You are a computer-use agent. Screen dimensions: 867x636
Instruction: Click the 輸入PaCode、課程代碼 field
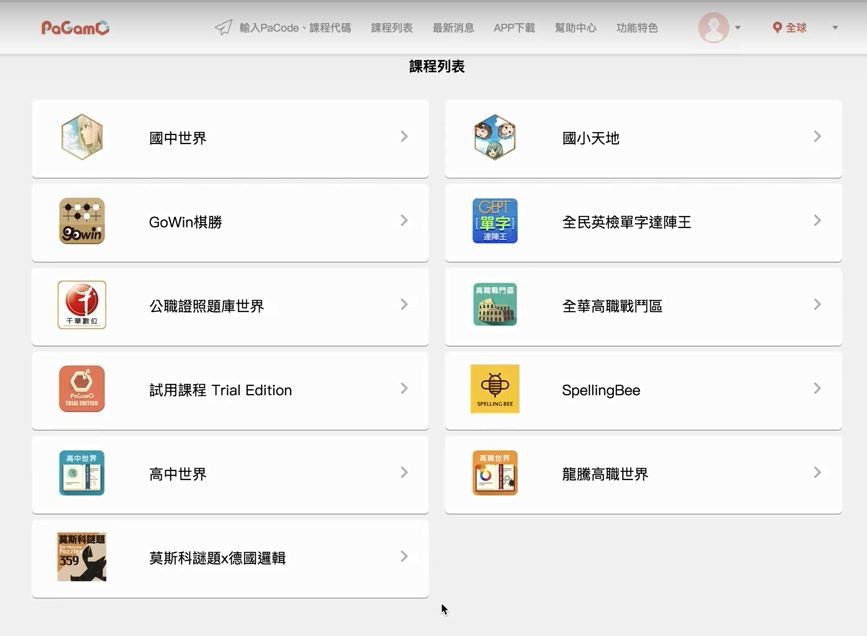tap(295, 28)
